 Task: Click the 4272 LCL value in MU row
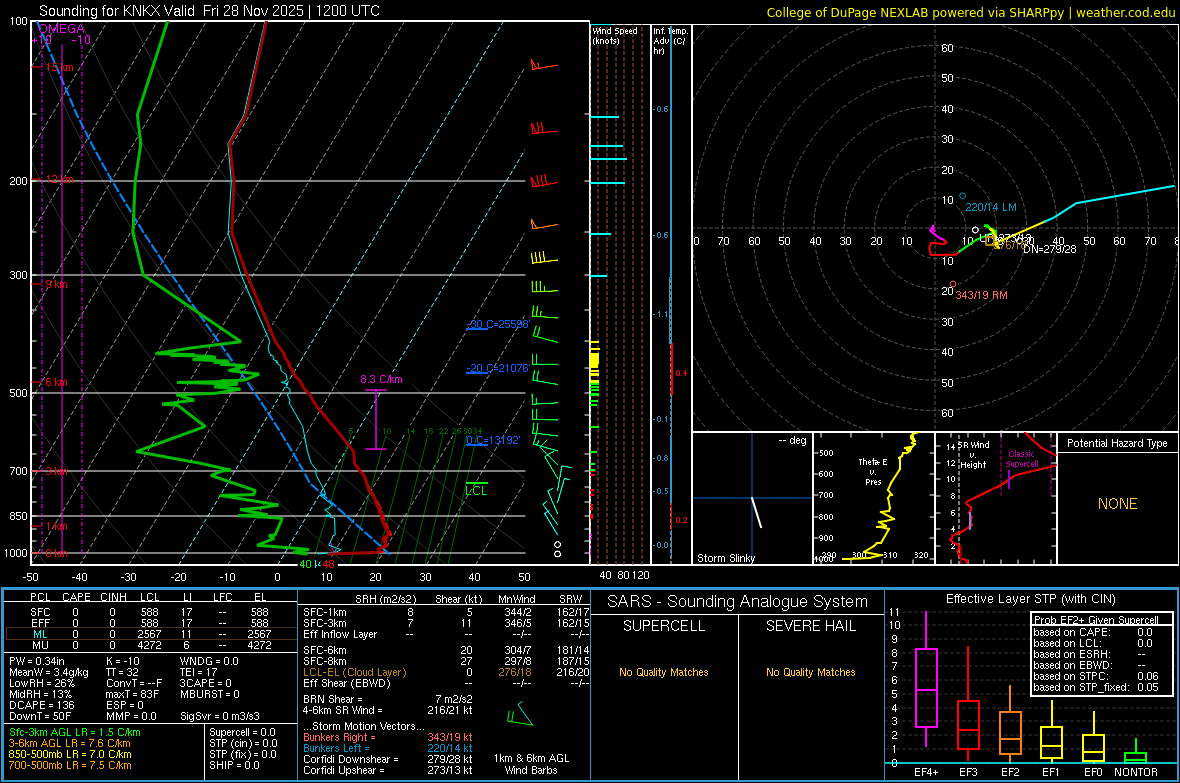click(149, 644)
